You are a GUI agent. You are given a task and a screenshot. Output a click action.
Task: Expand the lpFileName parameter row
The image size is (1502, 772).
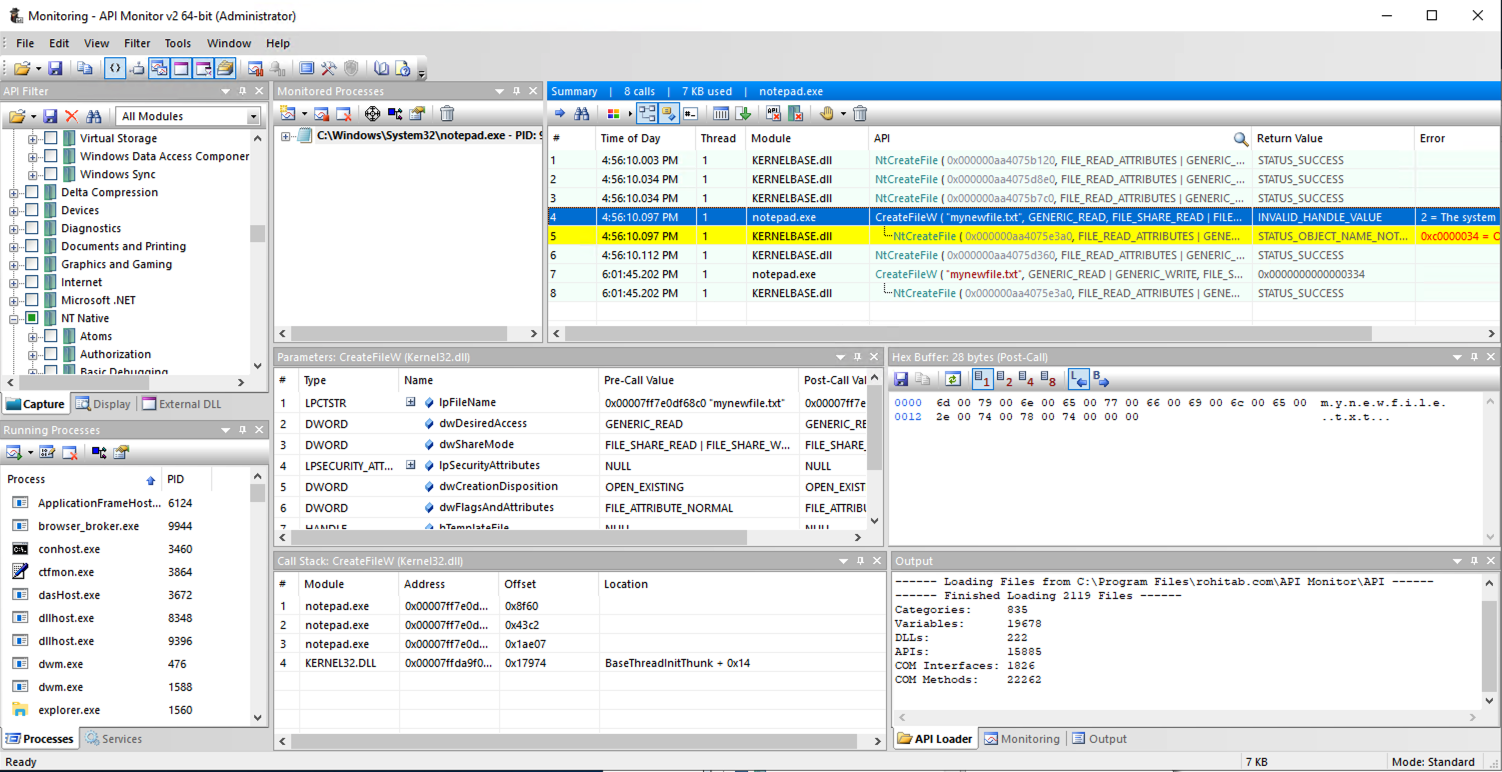coord(410,402)
